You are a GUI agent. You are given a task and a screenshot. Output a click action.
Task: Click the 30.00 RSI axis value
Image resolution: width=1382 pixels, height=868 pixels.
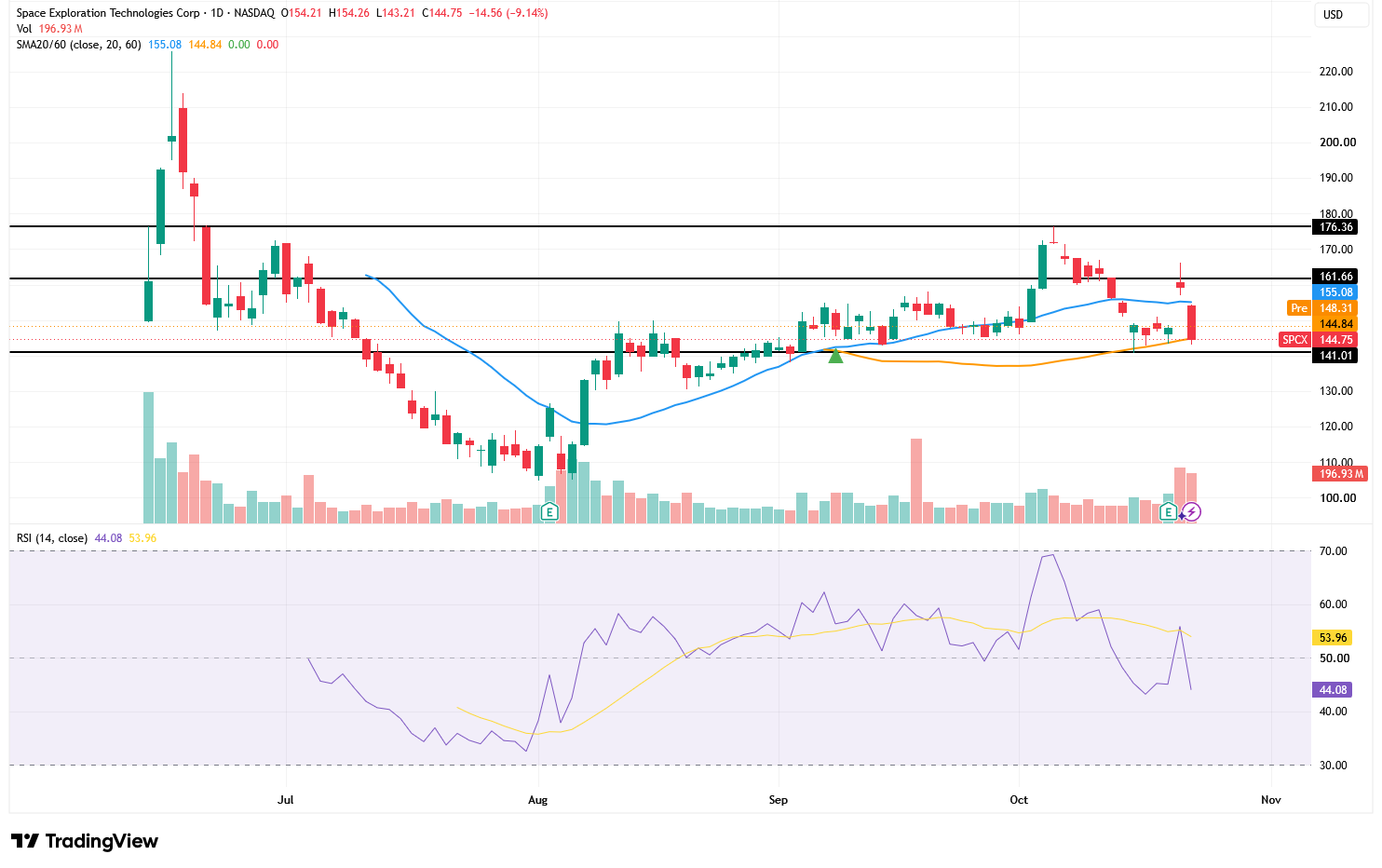pos(1334,766)
